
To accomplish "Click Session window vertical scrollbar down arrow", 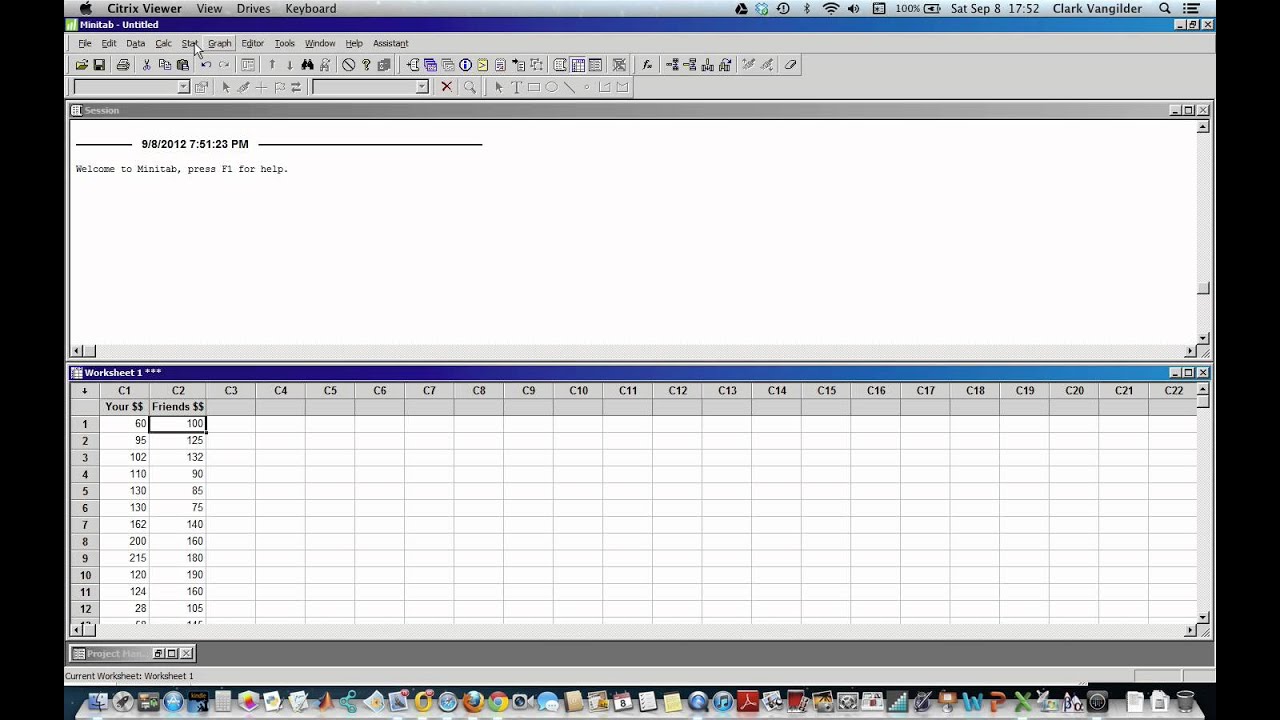I will [1203, 338].
